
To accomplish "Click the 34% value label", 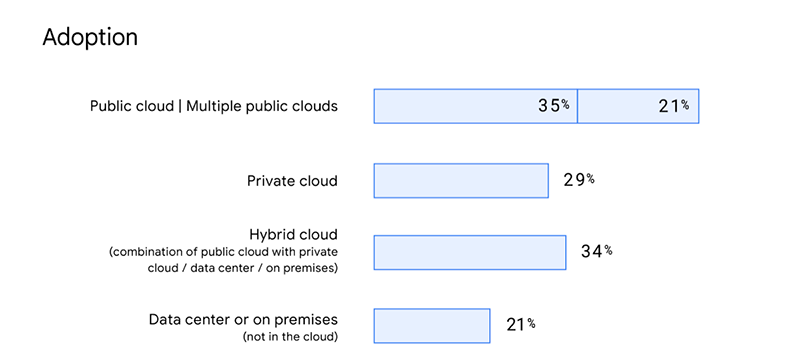I will click(x=596, y=251).
